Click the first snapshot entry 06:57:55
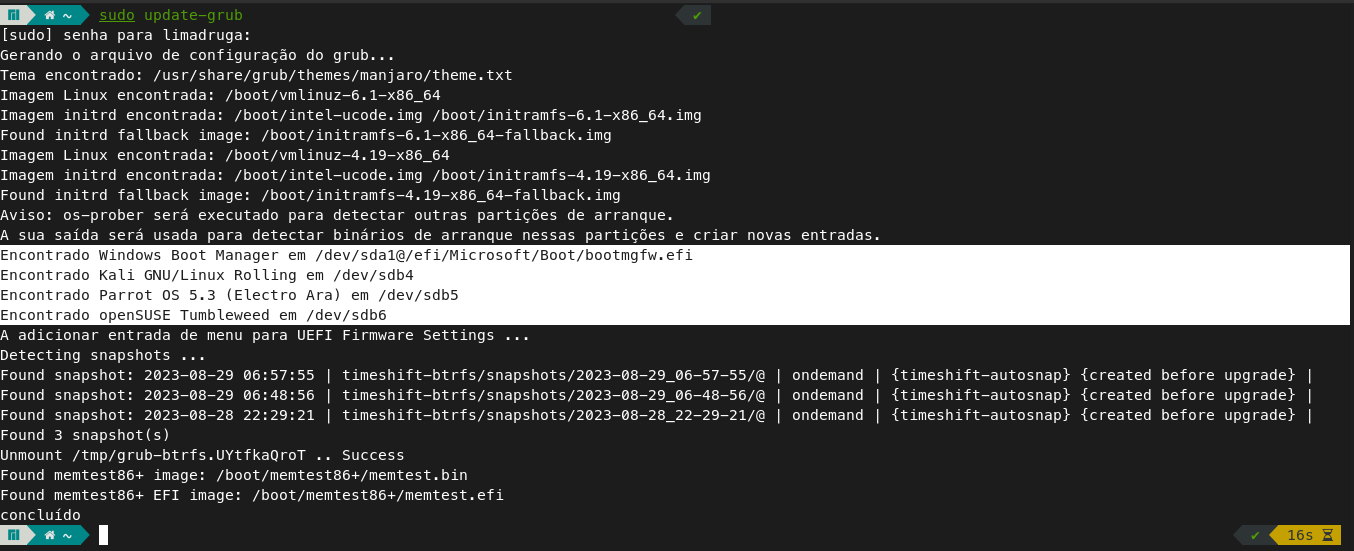The width and height of the screenshot is (1354, 551). (656, 375)
